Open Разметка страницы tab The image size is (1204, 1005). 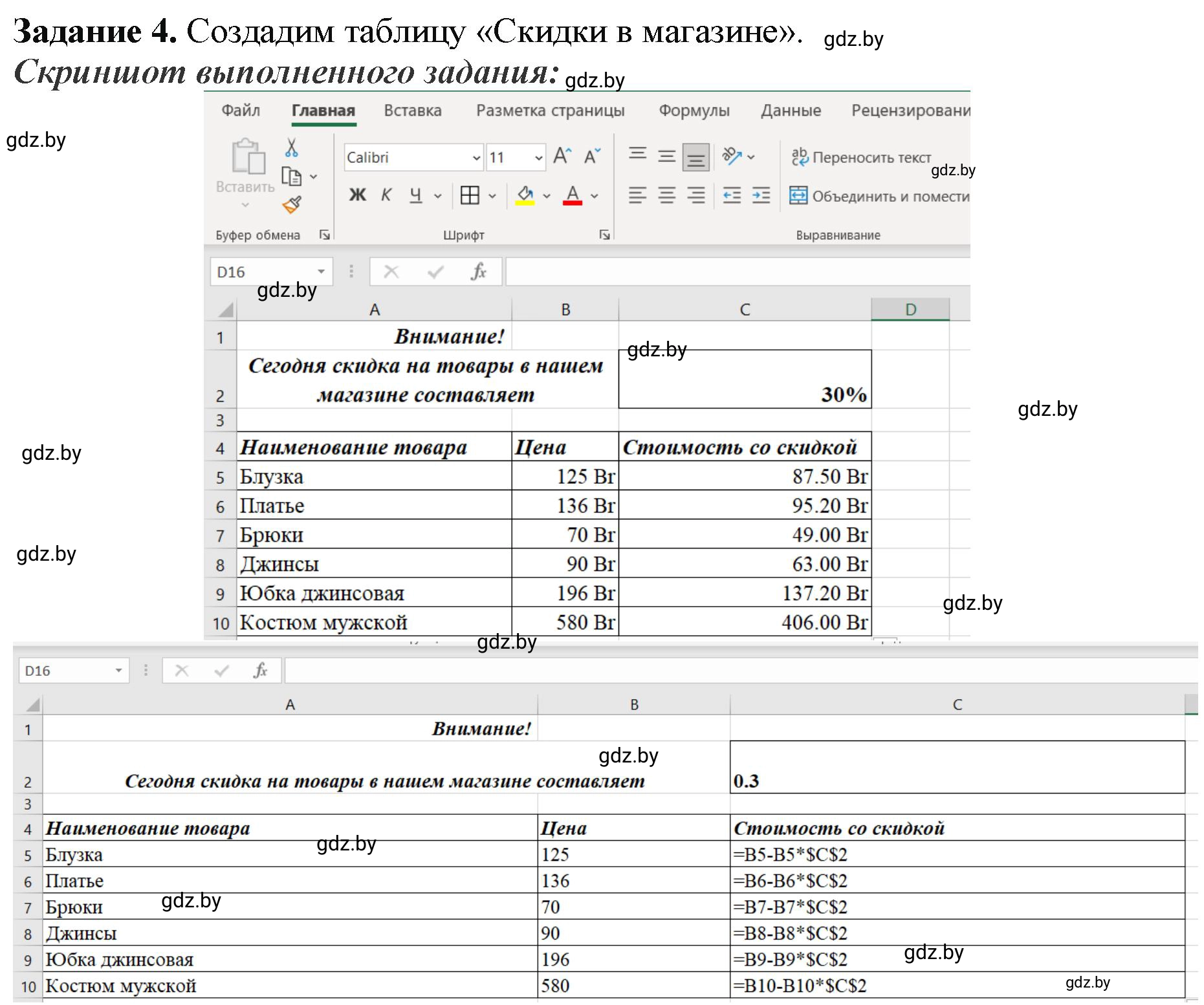tap(551, 111)
